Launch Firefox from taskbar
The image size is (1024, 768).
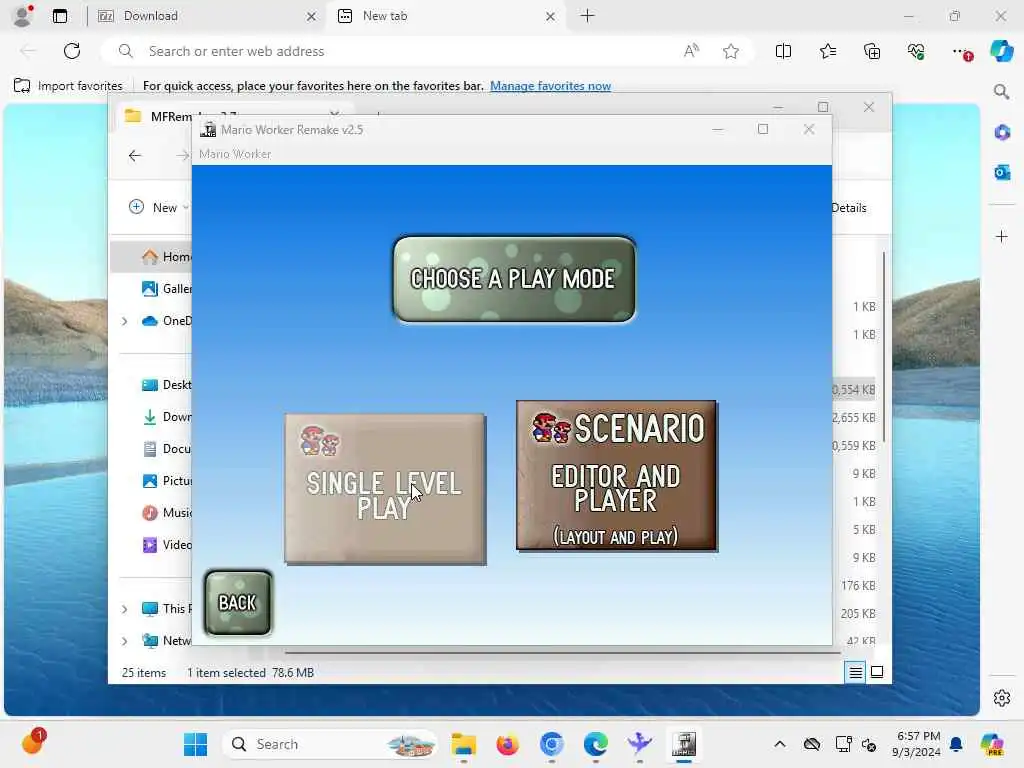(507, 744)
